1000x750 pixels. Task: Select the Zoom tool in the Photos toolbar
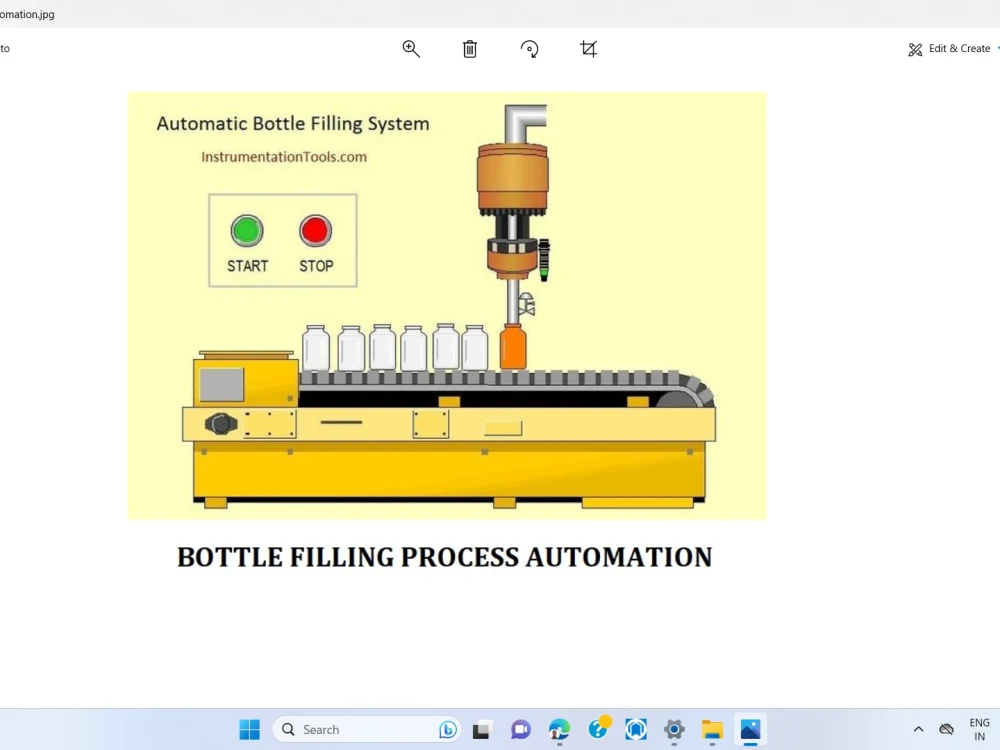coord(411,48)
